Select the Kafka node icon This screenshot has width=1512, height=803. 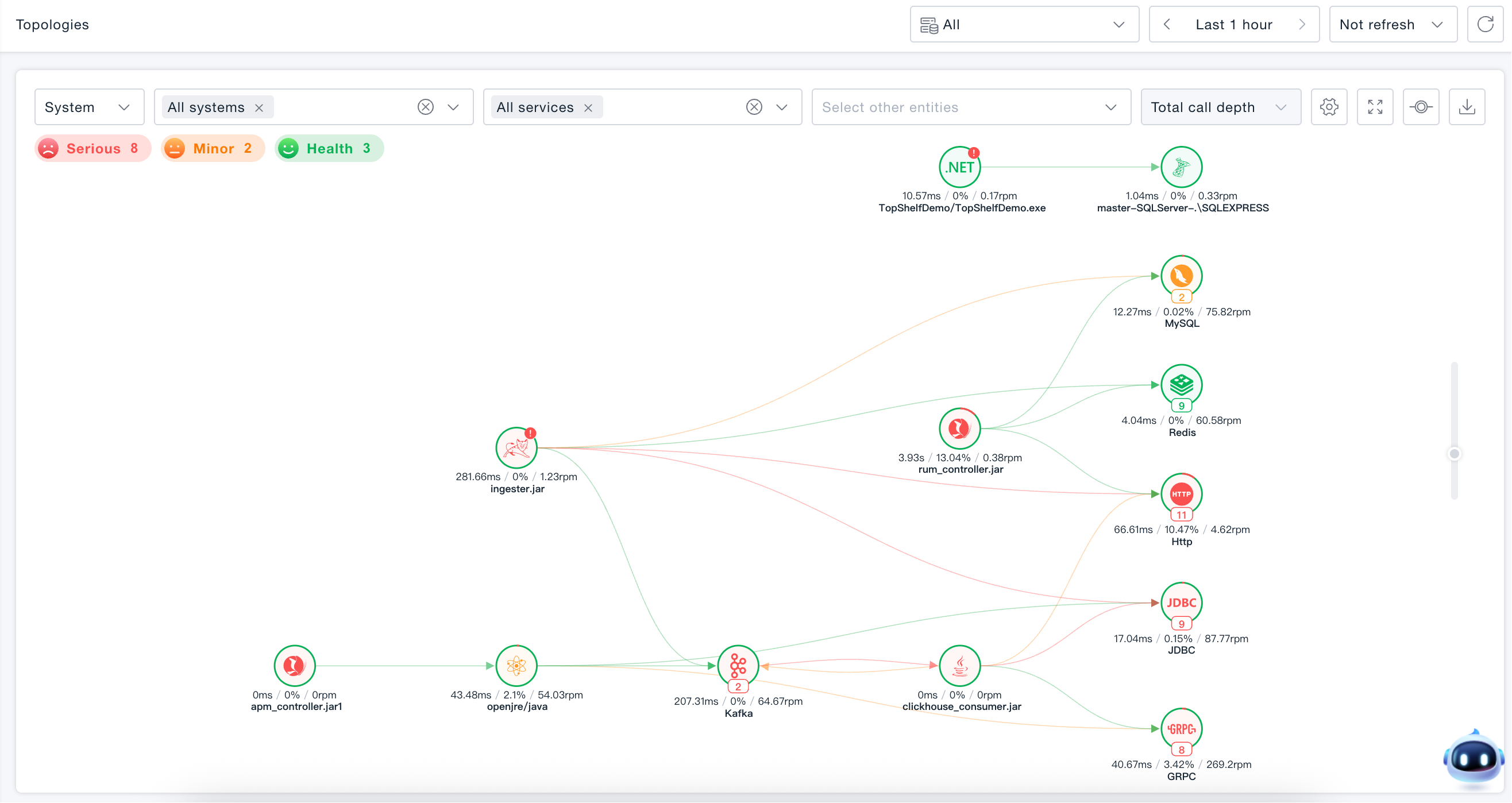click(x=738, y=666)
